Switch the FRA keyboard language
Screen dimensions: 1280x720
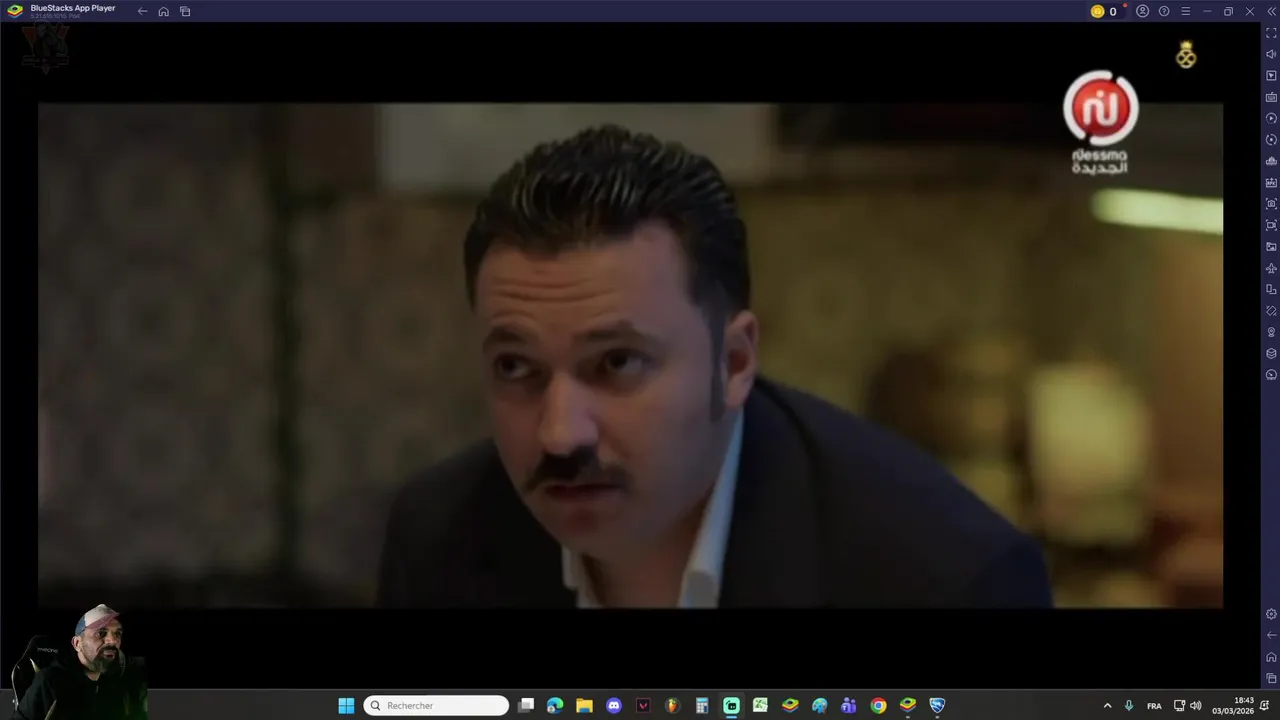1154,706
